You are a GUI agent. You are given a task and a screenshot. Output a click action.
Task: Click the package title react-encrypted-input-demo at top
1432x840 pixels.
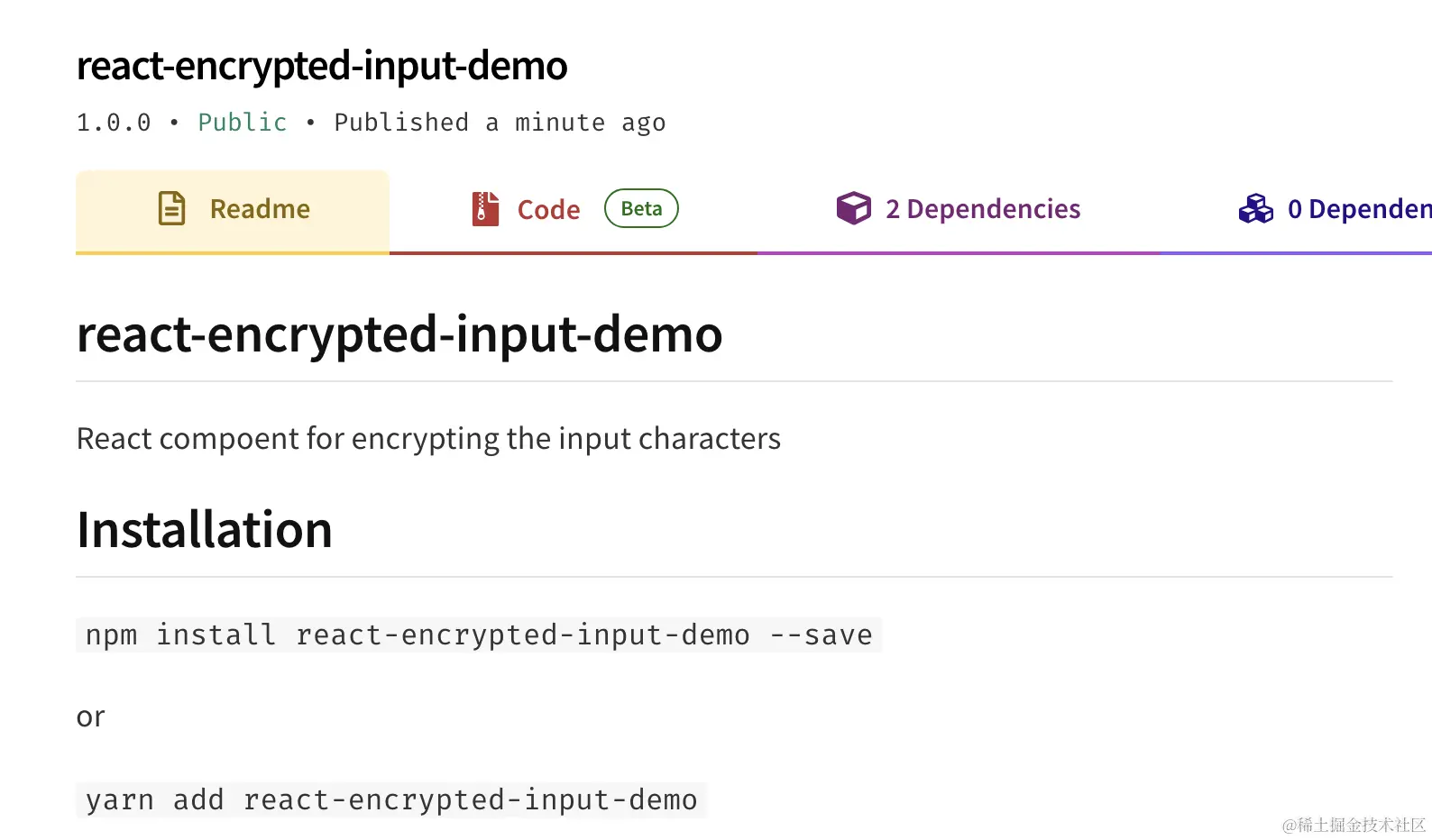coord(322,67)
